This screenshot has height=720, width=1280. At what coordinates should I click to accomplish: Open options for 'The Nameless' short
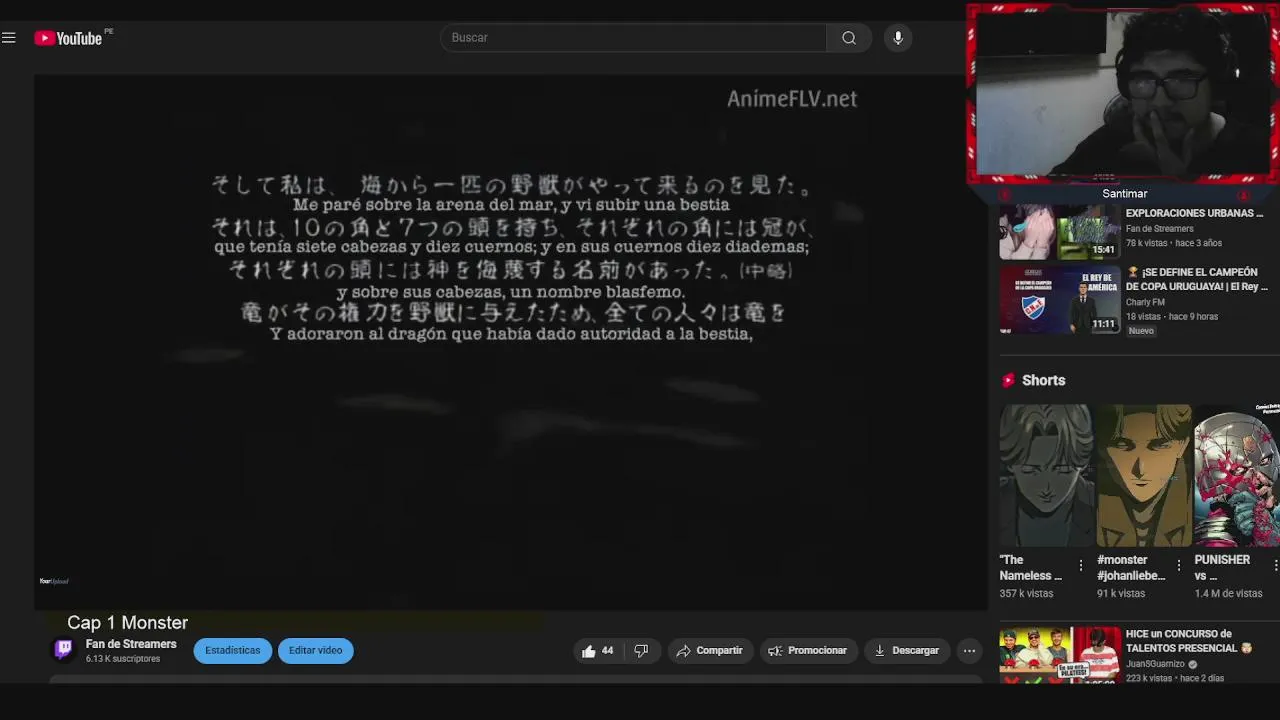tap(1081, 565)
